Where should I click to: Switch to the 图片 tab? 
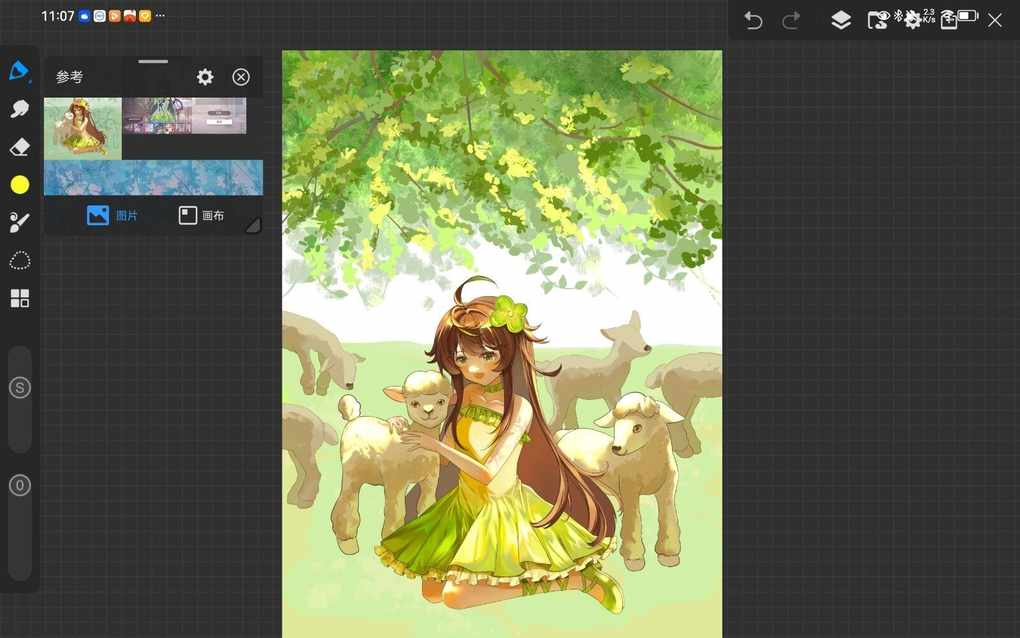pos(112,215)
